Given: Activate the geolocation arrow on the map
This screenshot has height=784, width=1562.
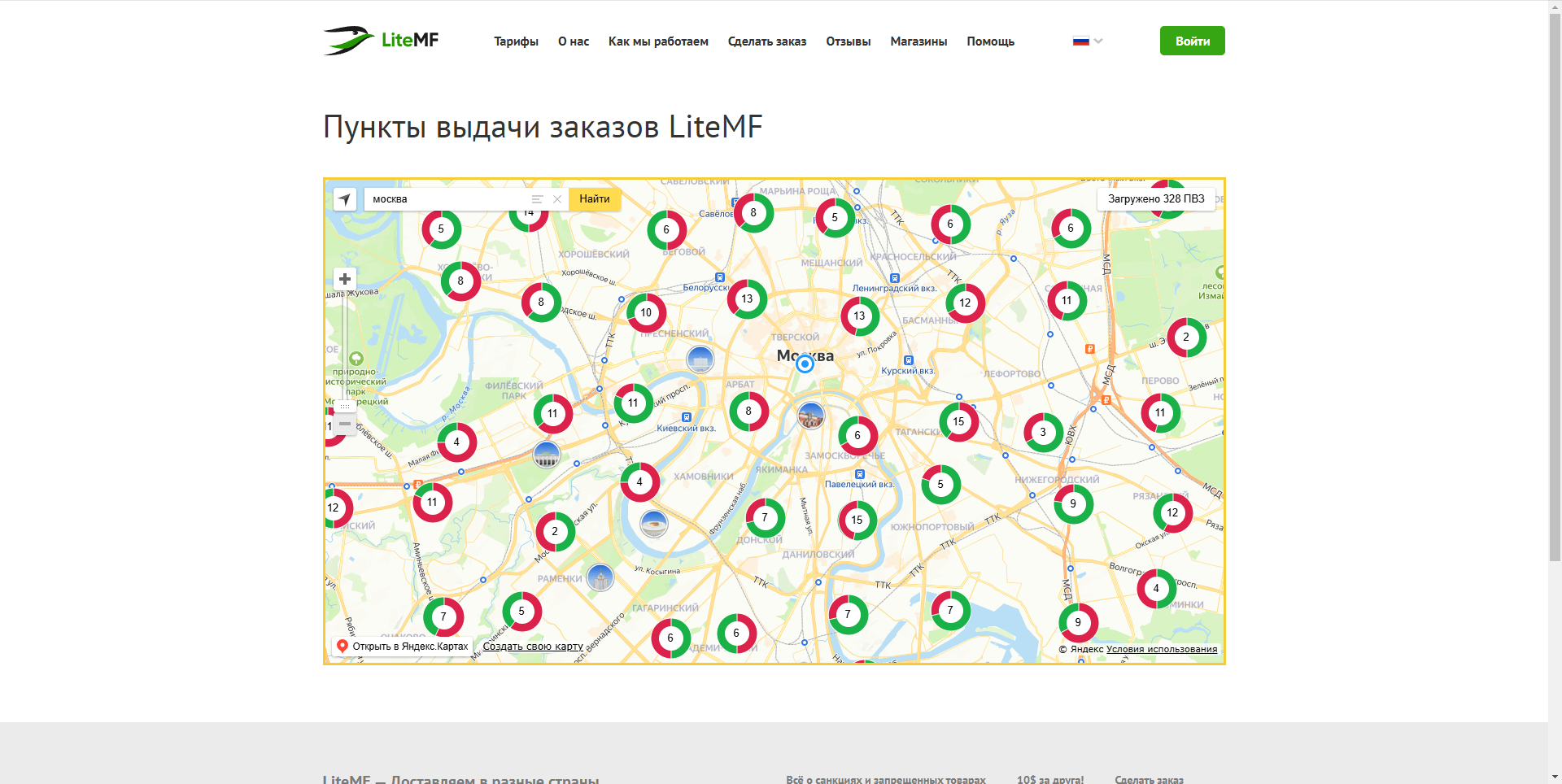Looking at the screenshot, I should (x=345, y=199).
